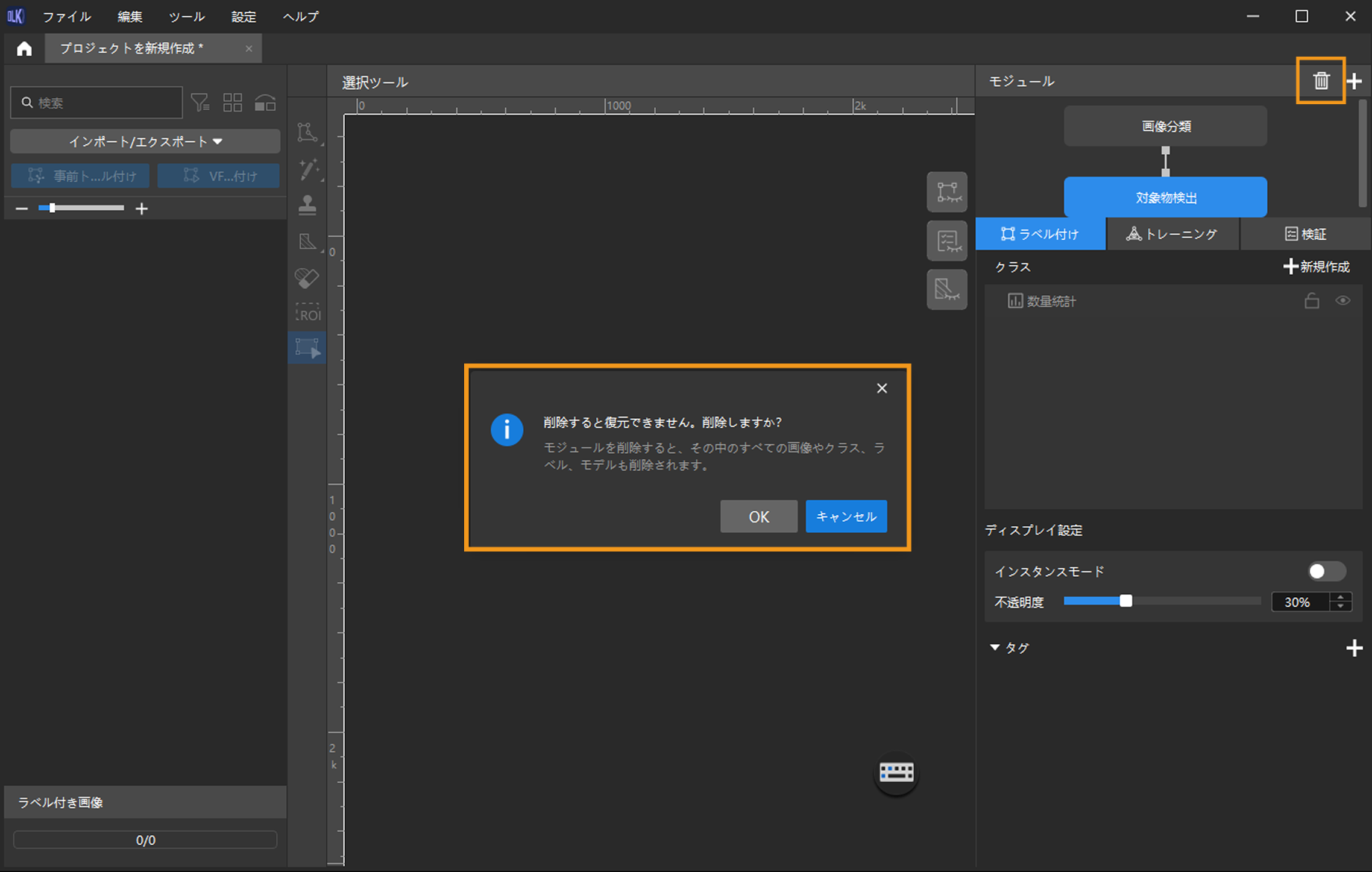1372x872 pixels.
Task: Select the ROI tool in toolbar
Action: tap(308, 313)
